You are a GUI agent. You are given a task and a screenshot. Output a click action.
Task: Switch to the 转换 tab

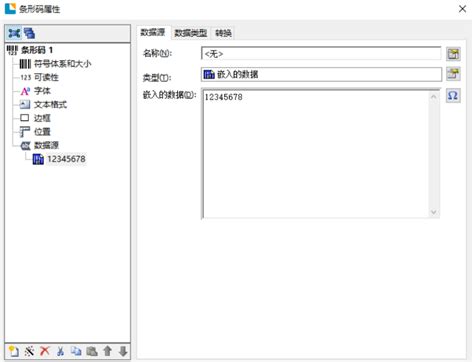coord(223,33)
